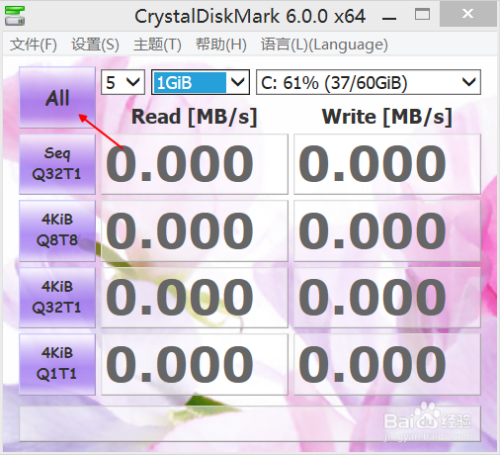Click the Write [MB/s] column header
500x455 pixels.
coord(387,117)
